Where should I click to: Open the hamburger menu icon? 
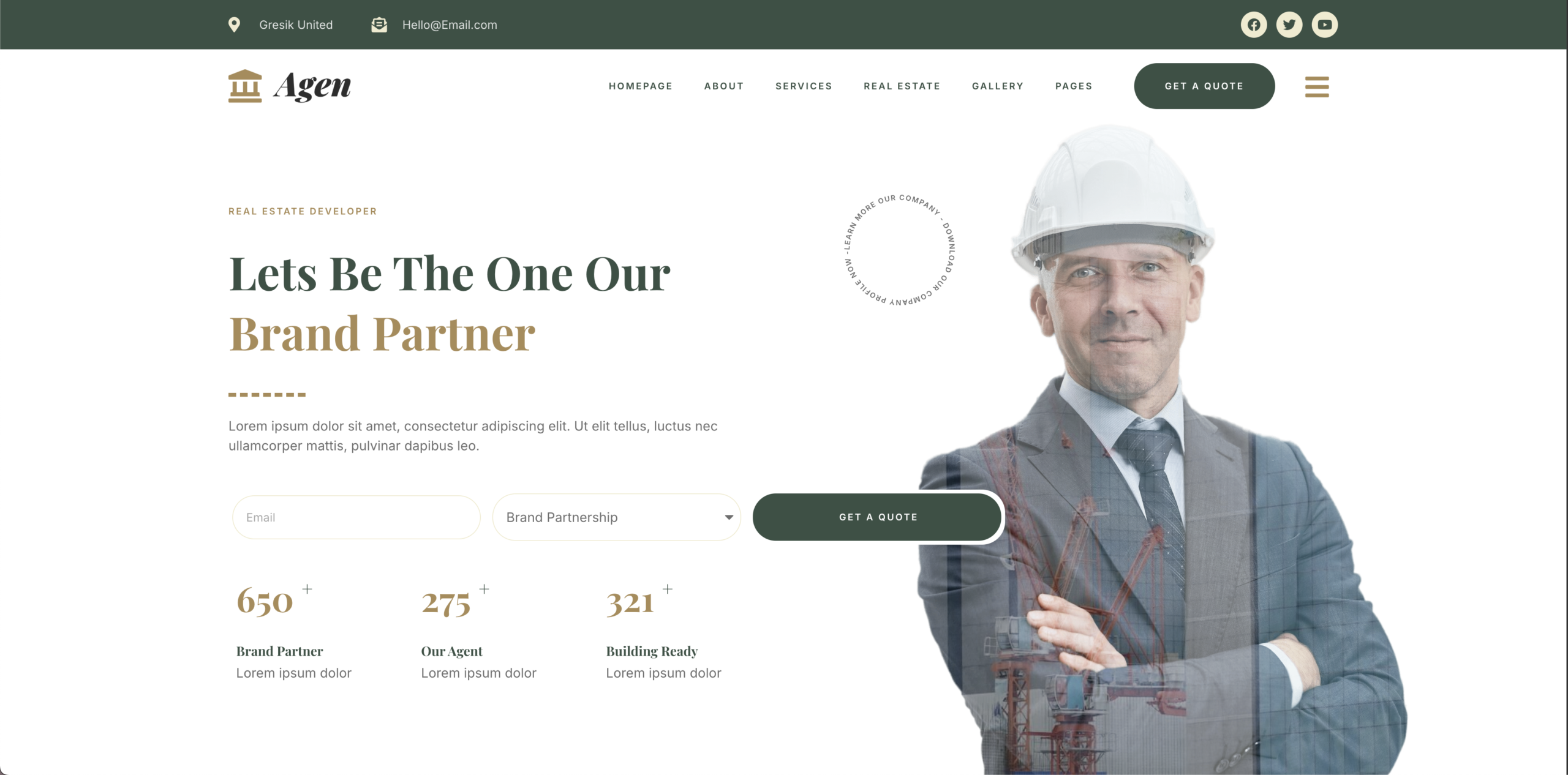pyautogui.click(x=1317, y=87)
